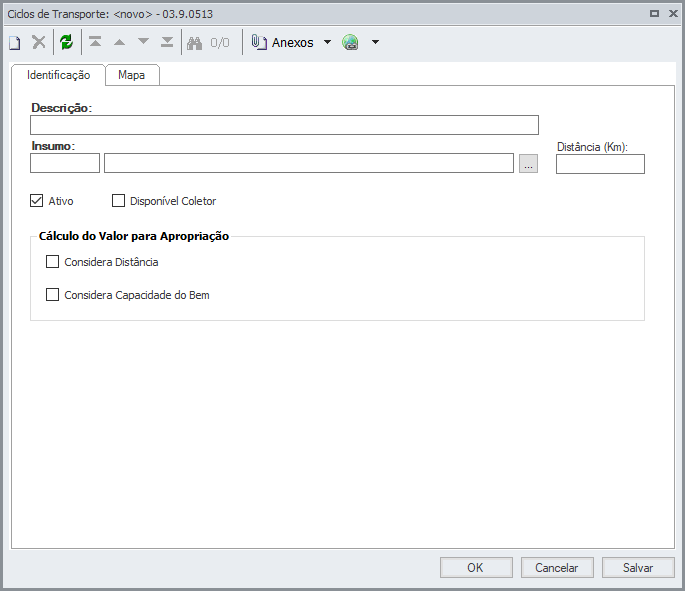Image resolution: width=685 pixels, height=591 pixels.
Task: Click the Distância (Km) field
Action: click(x=600, y=164)
